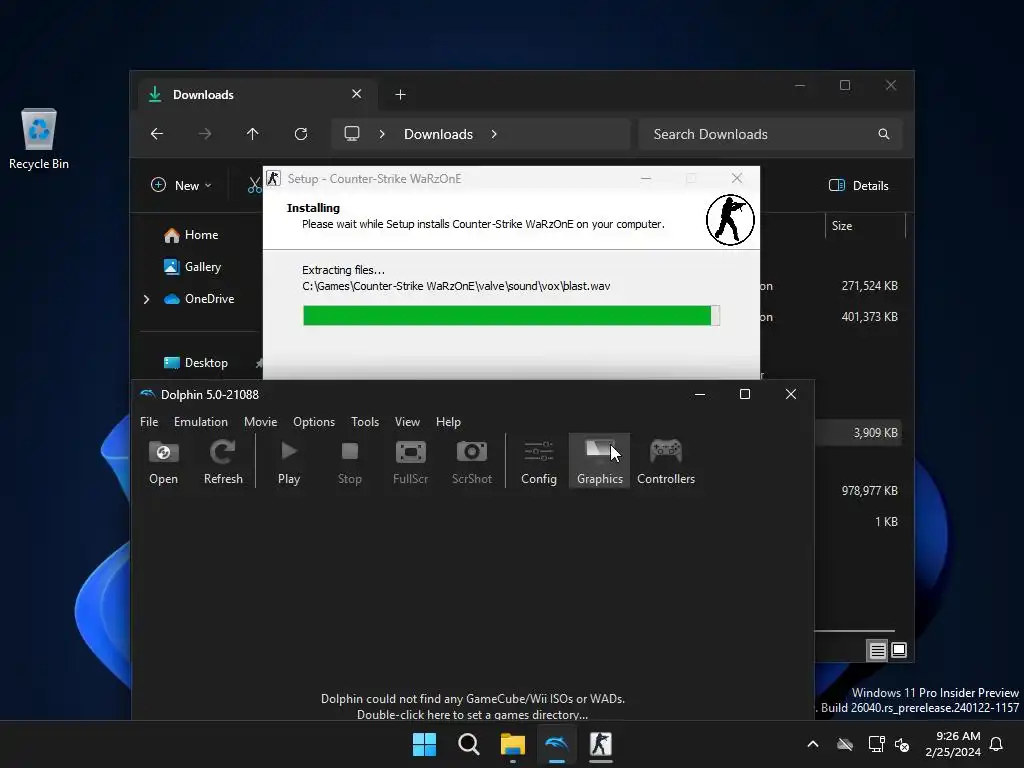Click the Cut scissors icon in File Explorer
1024x768 pixels.
point(254,185)
